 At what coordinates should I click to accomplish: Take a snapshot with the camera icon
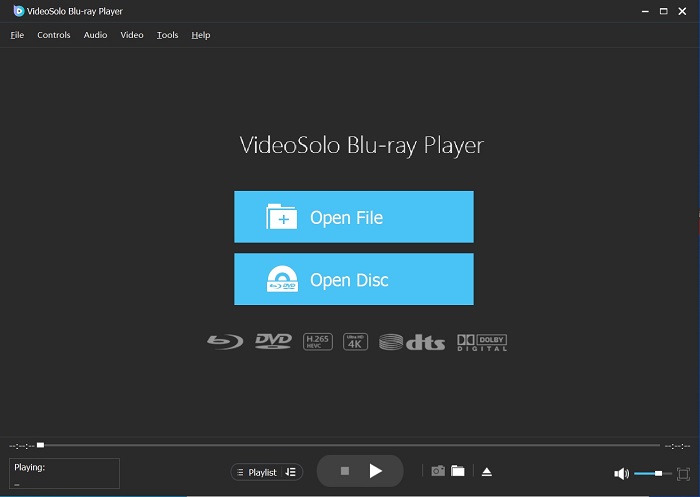pyautogui.click(x=438, y=471)
